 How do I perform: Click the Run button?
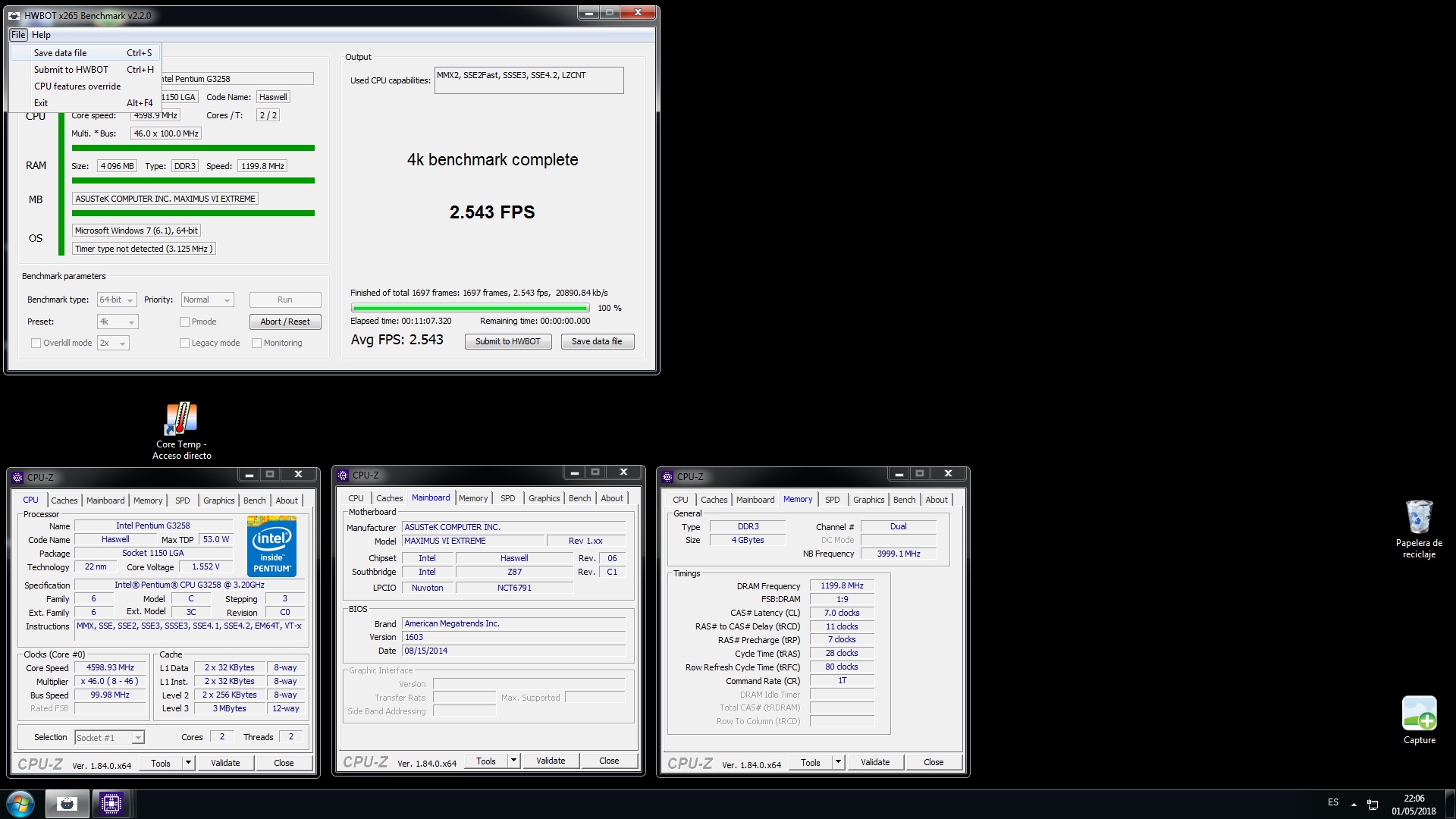[x=285, y=300]
